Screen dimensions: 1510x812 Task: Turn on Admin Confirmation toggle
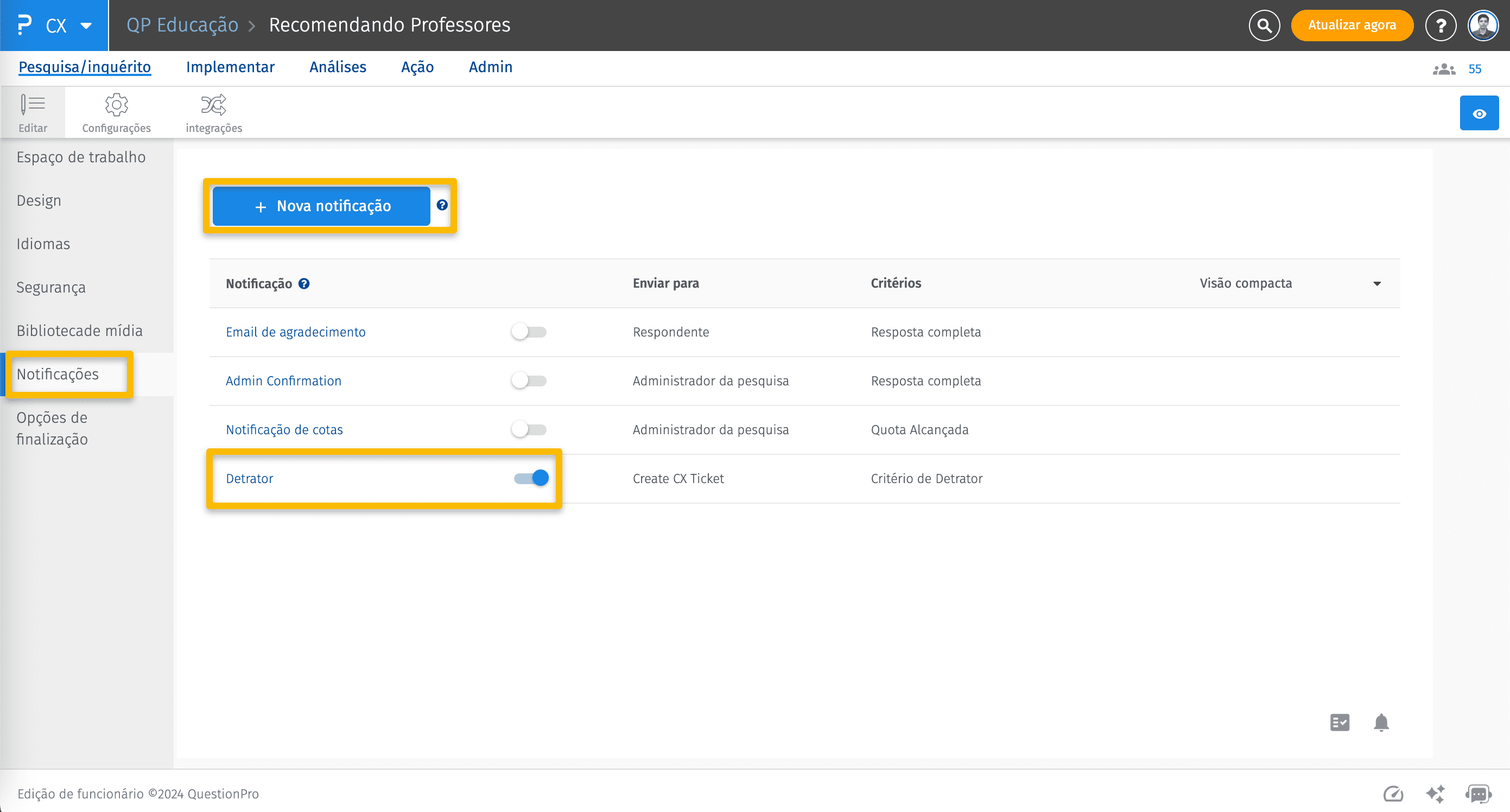point(529,380)
